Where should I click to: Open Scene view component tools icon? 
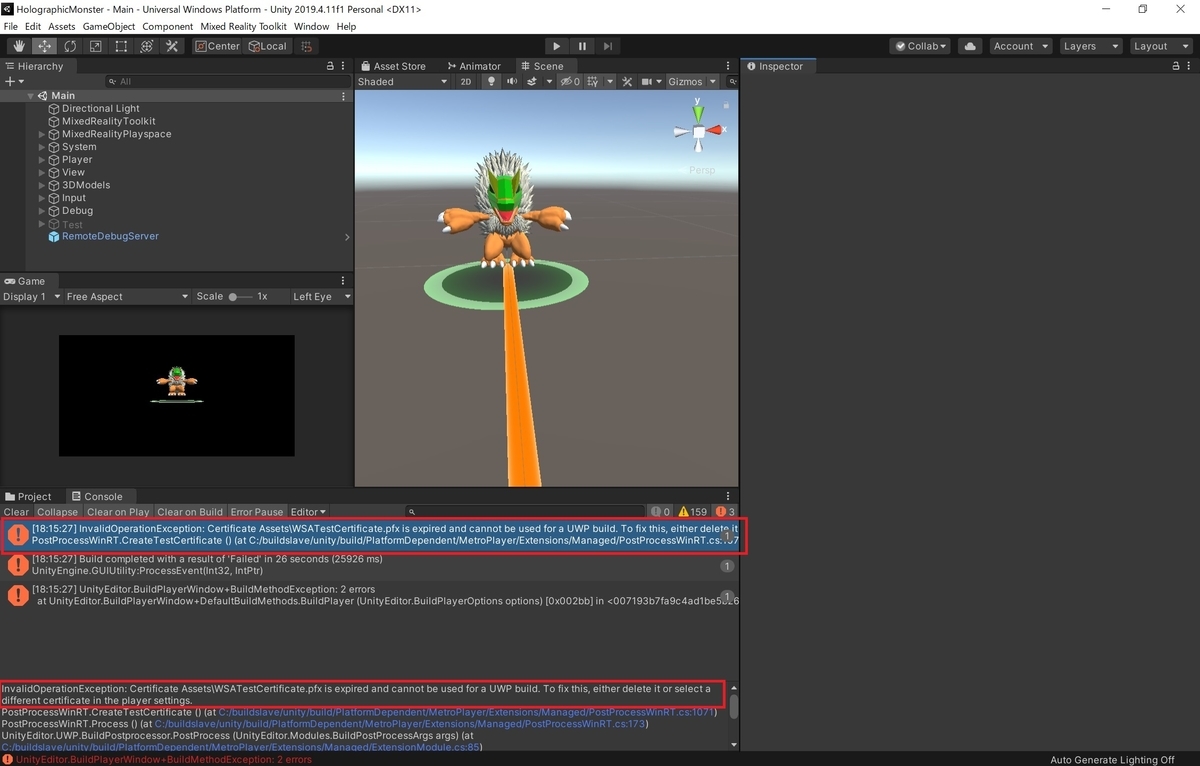tap(626, 82)
